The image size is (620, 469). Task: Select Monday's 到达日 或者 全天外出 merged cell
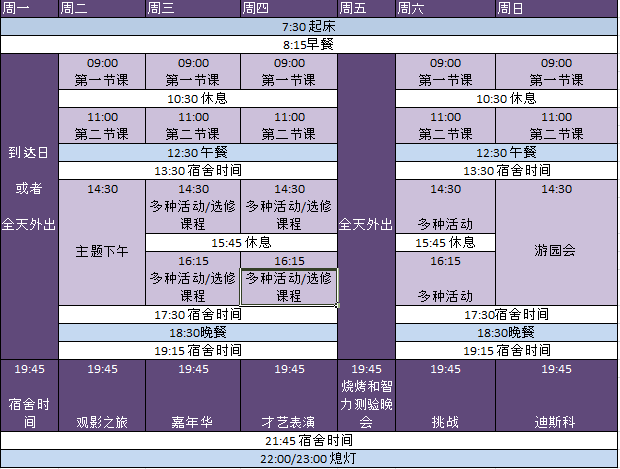point(30,207)
